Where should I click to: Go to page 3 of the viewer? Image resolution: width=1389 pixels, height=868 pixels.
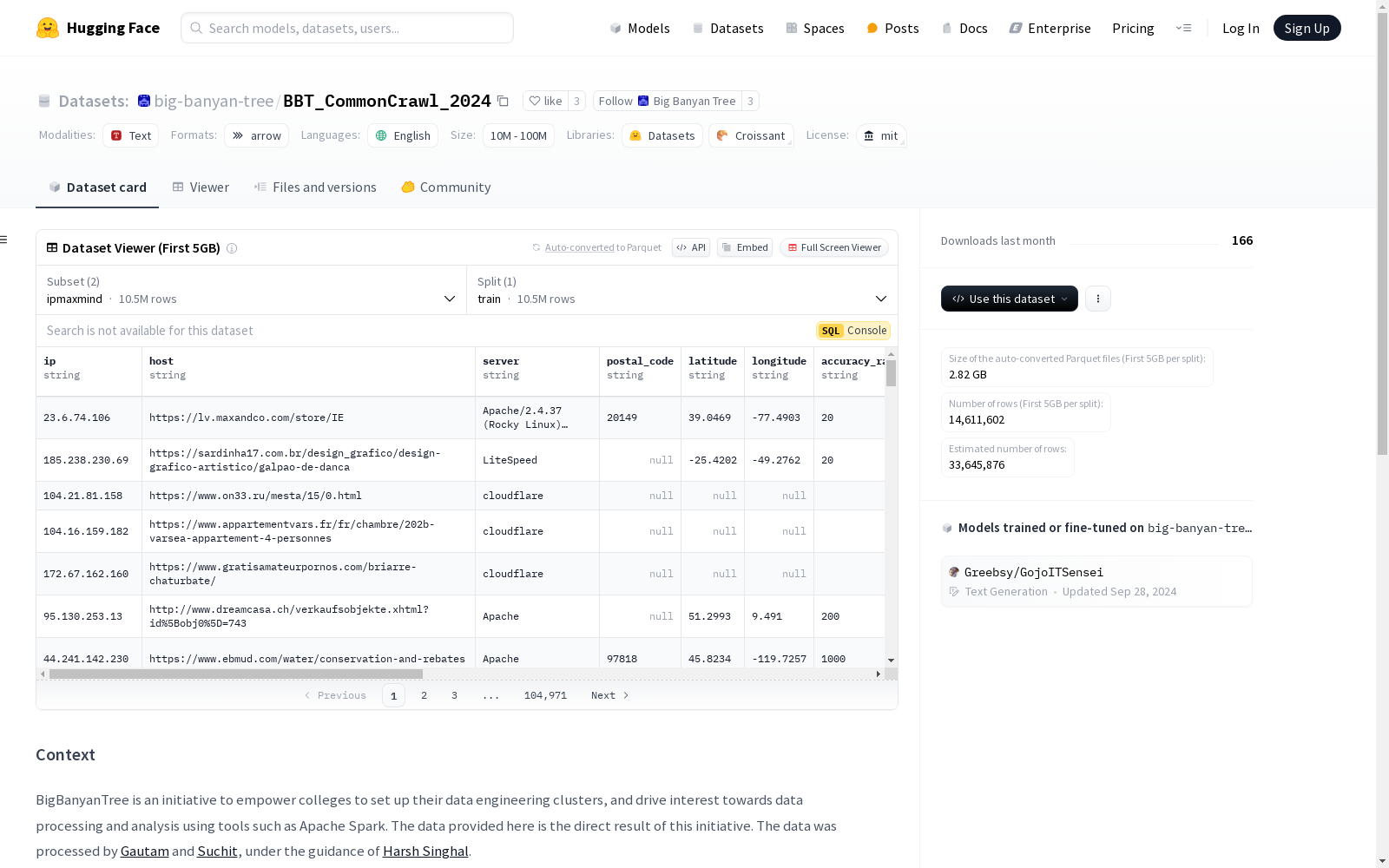454,695
